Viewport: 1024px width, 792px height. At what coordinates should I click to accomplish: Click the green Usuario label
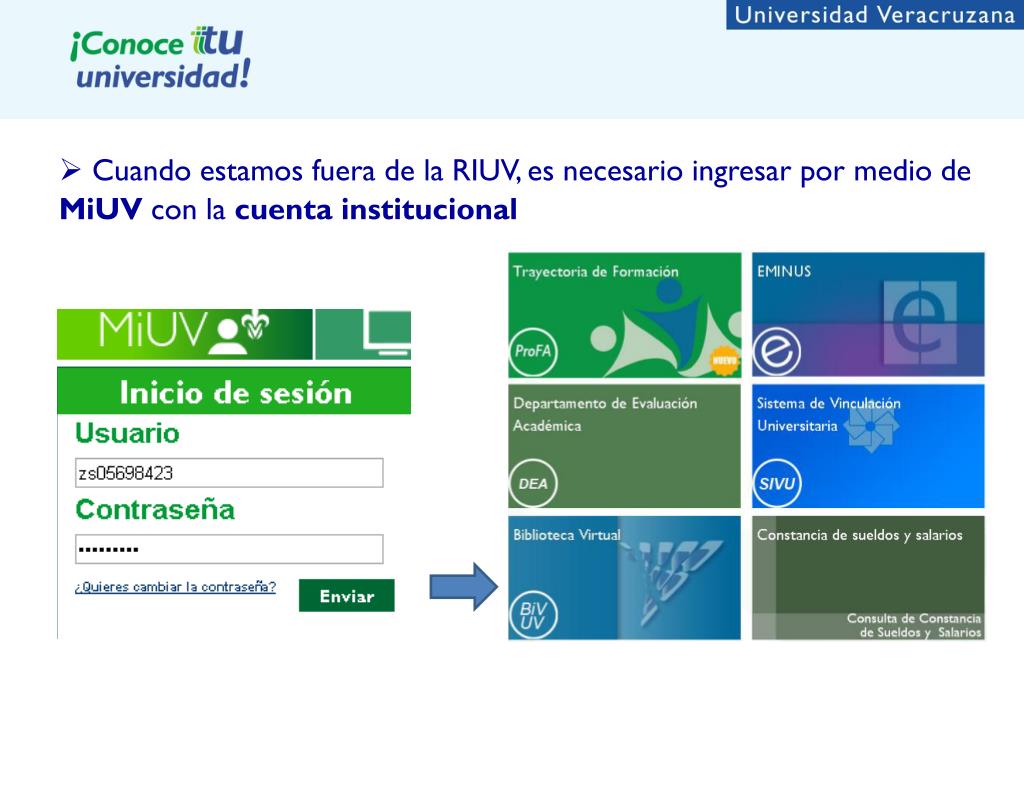[127, 433]
